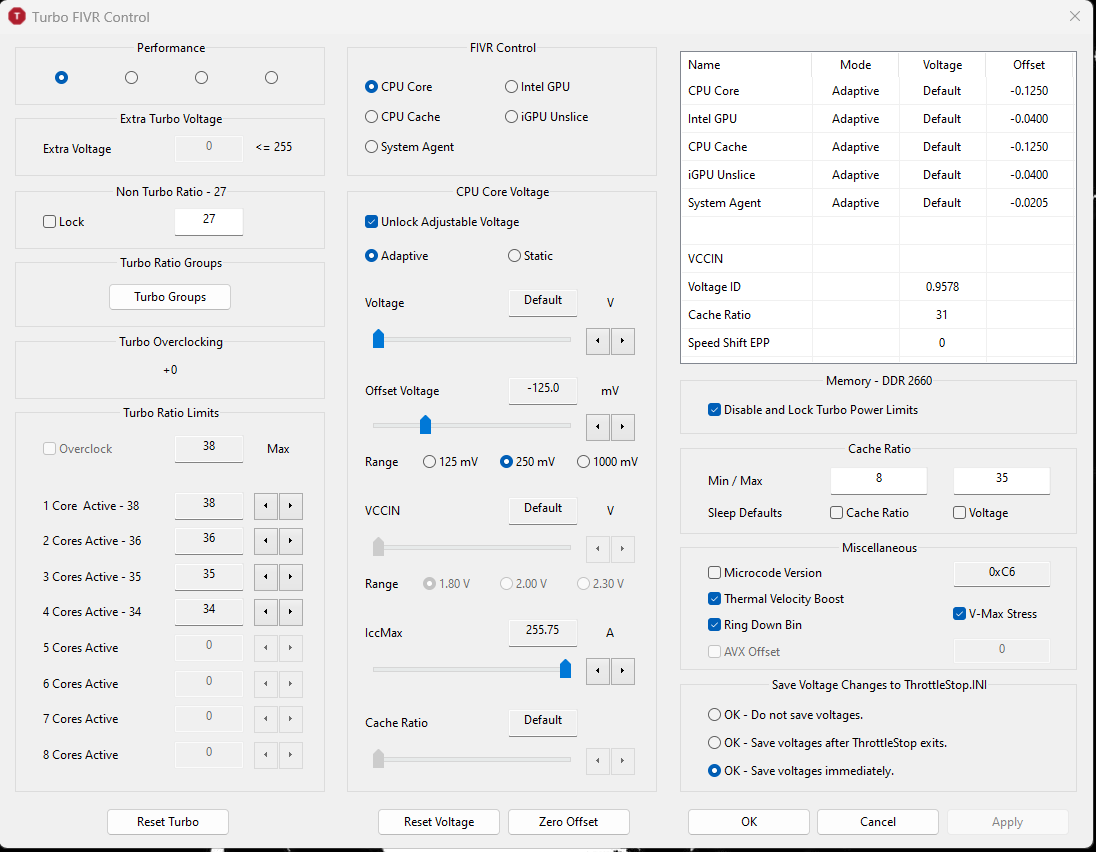Confirm with the OK button
This screenshot has width=1096, height=852.
tap(749, 822)
